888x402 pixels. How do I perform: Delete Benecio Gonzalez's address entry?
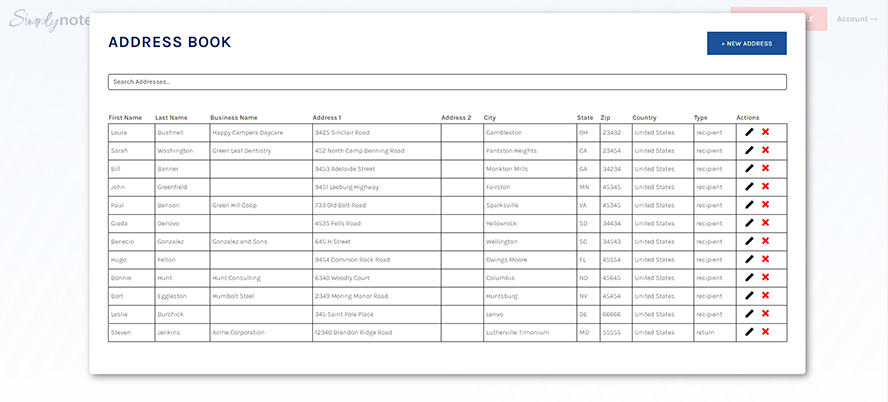tap(765, 241)
